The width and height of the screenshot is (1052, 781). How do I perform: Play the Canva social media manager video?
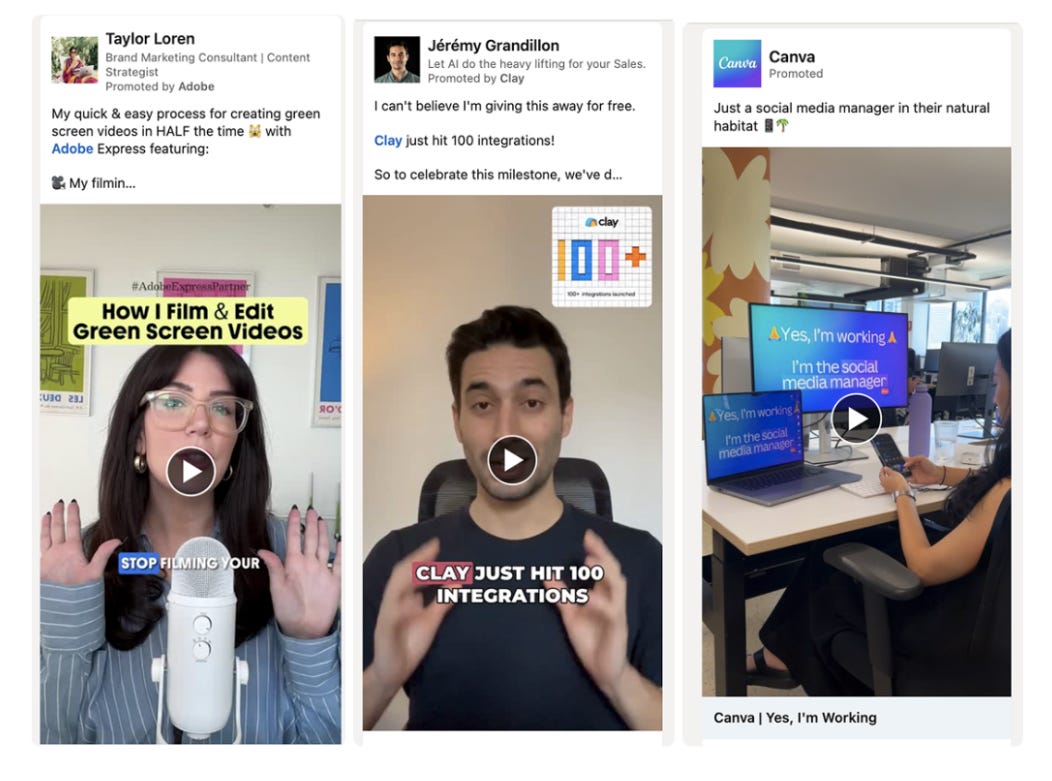pyautogui.click(x=855, y=419)
